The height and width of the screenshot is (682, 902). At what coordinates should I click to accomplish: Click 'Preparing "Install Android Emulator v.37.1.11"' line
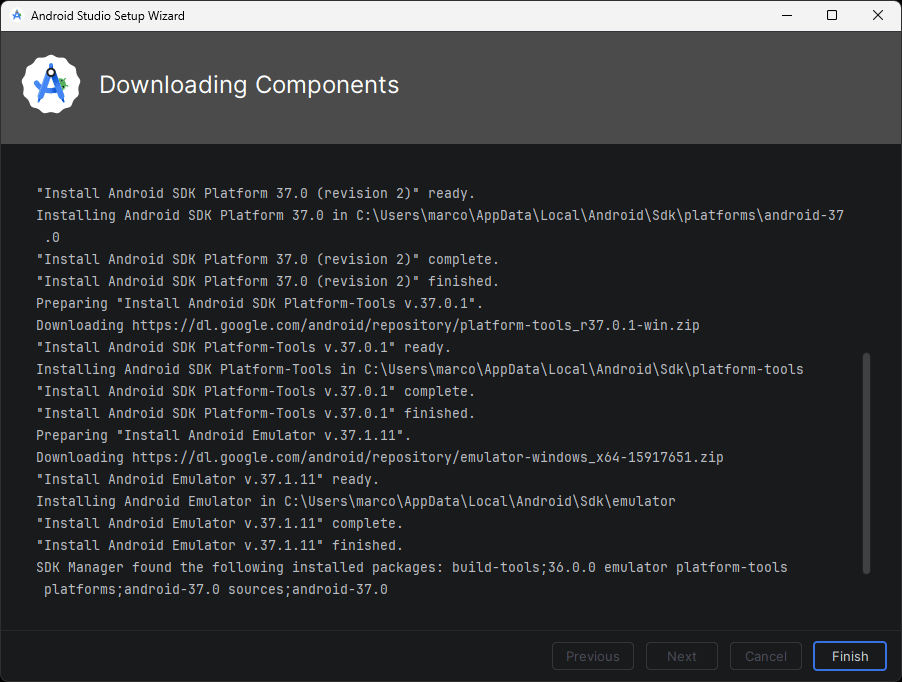pos(223,435)
